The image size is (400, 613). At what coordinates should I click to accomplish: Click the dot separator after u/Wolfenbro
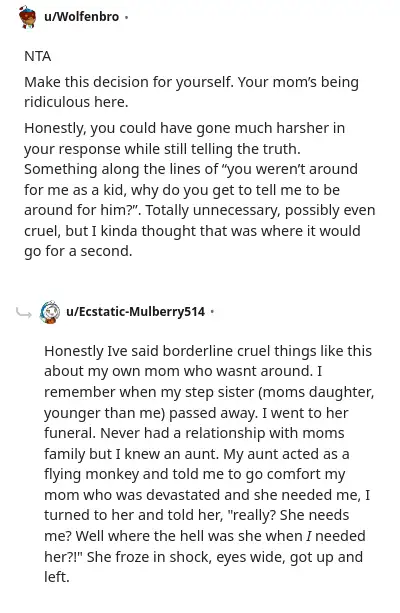(x=126, y=17)
